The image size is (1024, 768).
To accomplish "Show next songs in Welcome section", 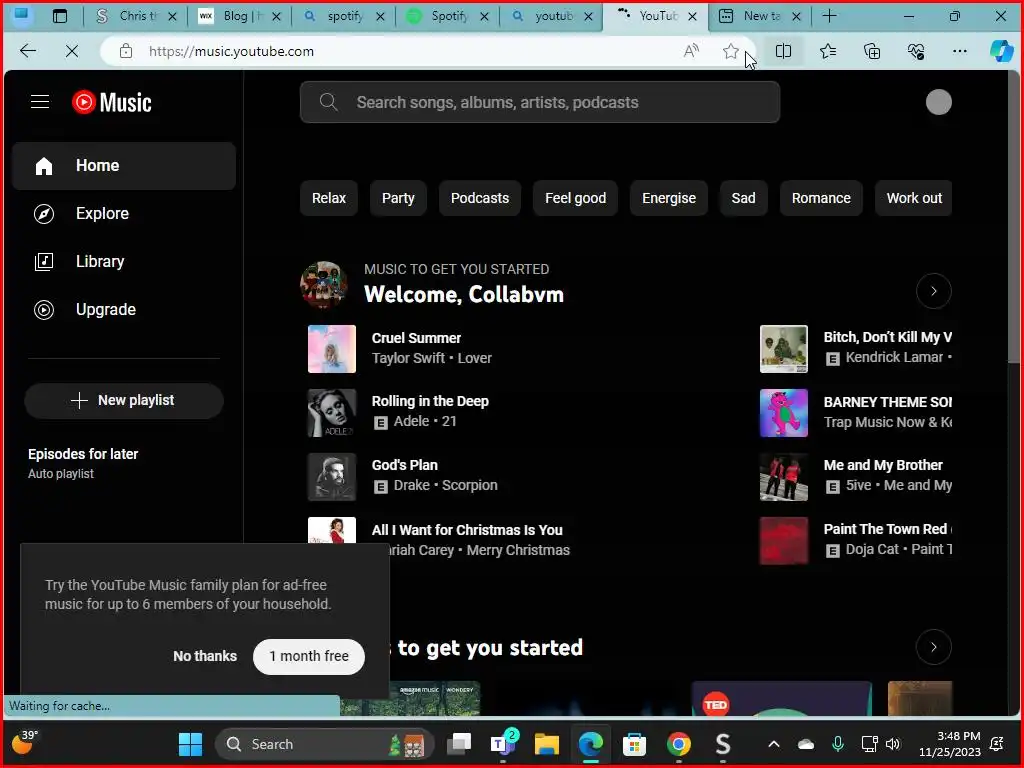I will pyautogui.click(x=933, y=291).
